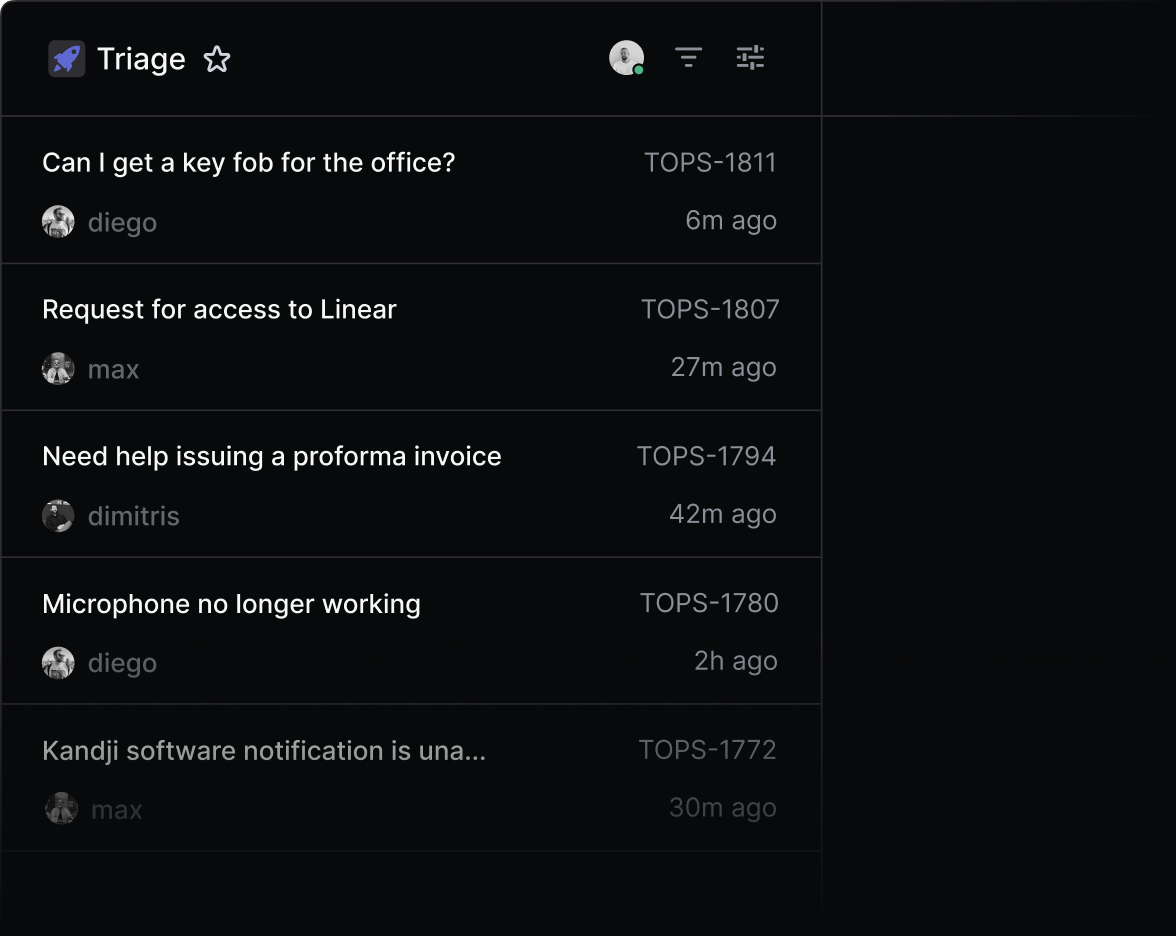Open the filter options icon
The height and width of the screenshot is (936, 1176).
pyautogui.click(x=688, y=58)
